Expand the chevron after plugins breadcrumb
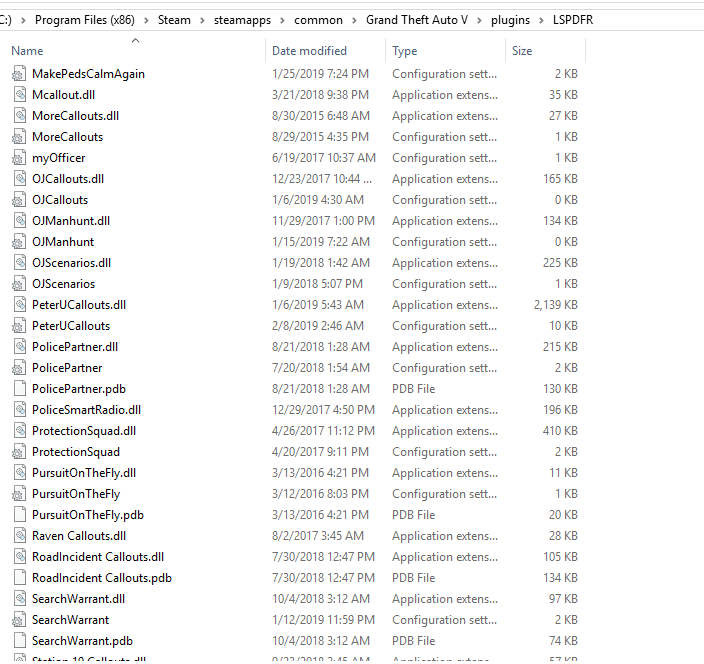Viewport: 704px width, 664px height. click(x=541, y=21)
